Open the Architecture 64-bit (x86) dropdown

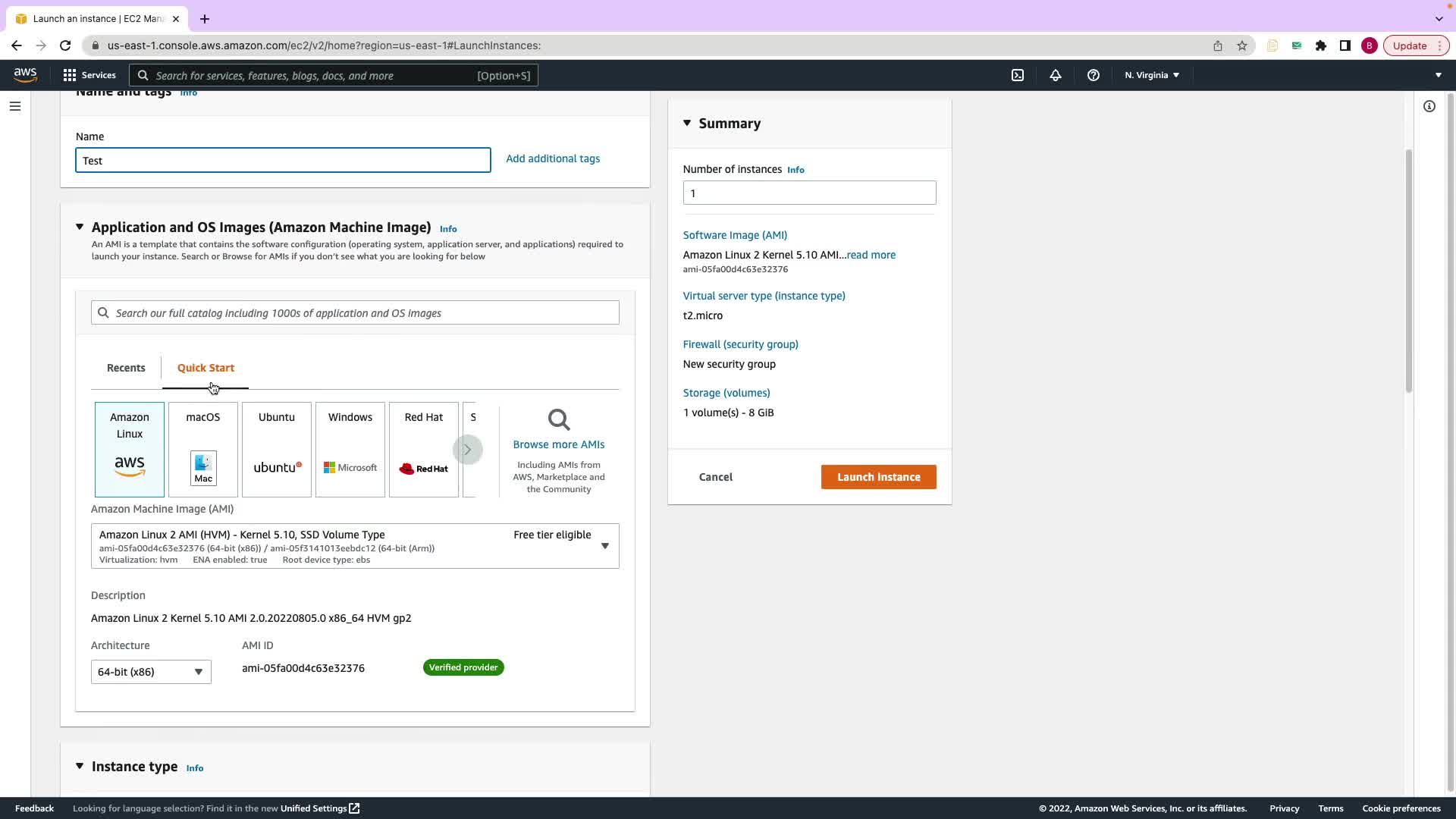[x=151, y=672]
